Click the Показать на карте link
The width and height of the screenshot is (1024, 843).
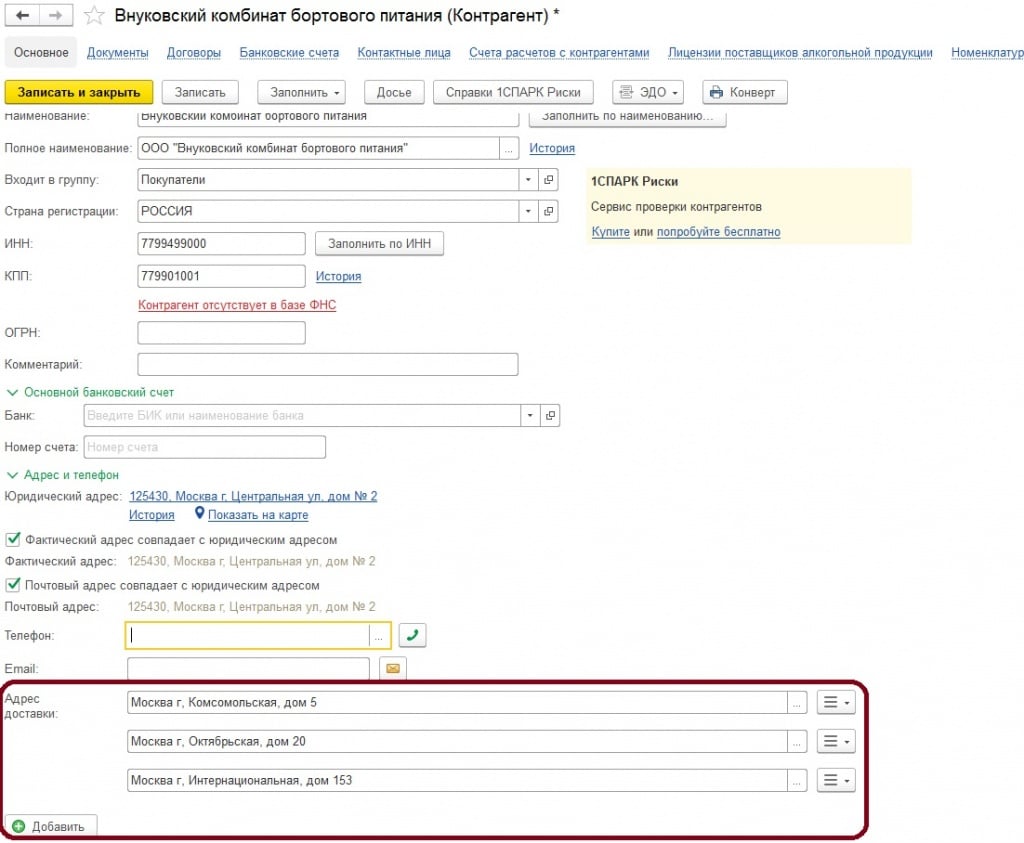pos(257,515)
